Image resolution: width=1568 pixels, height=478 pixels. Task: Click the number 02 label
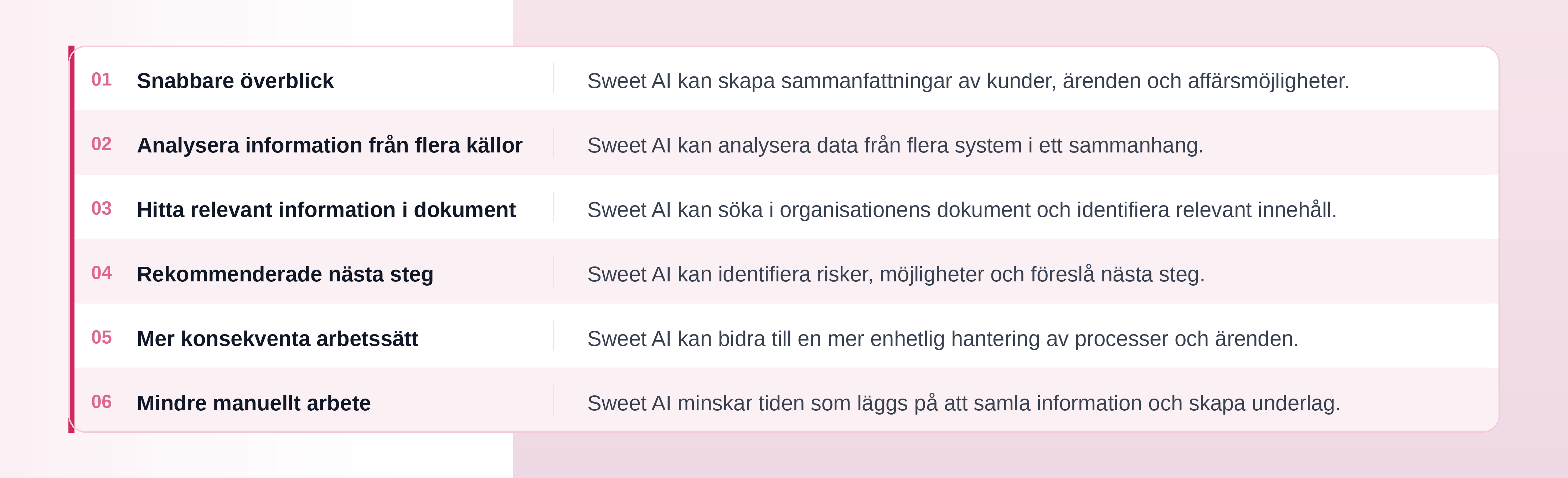coord(101,144)
